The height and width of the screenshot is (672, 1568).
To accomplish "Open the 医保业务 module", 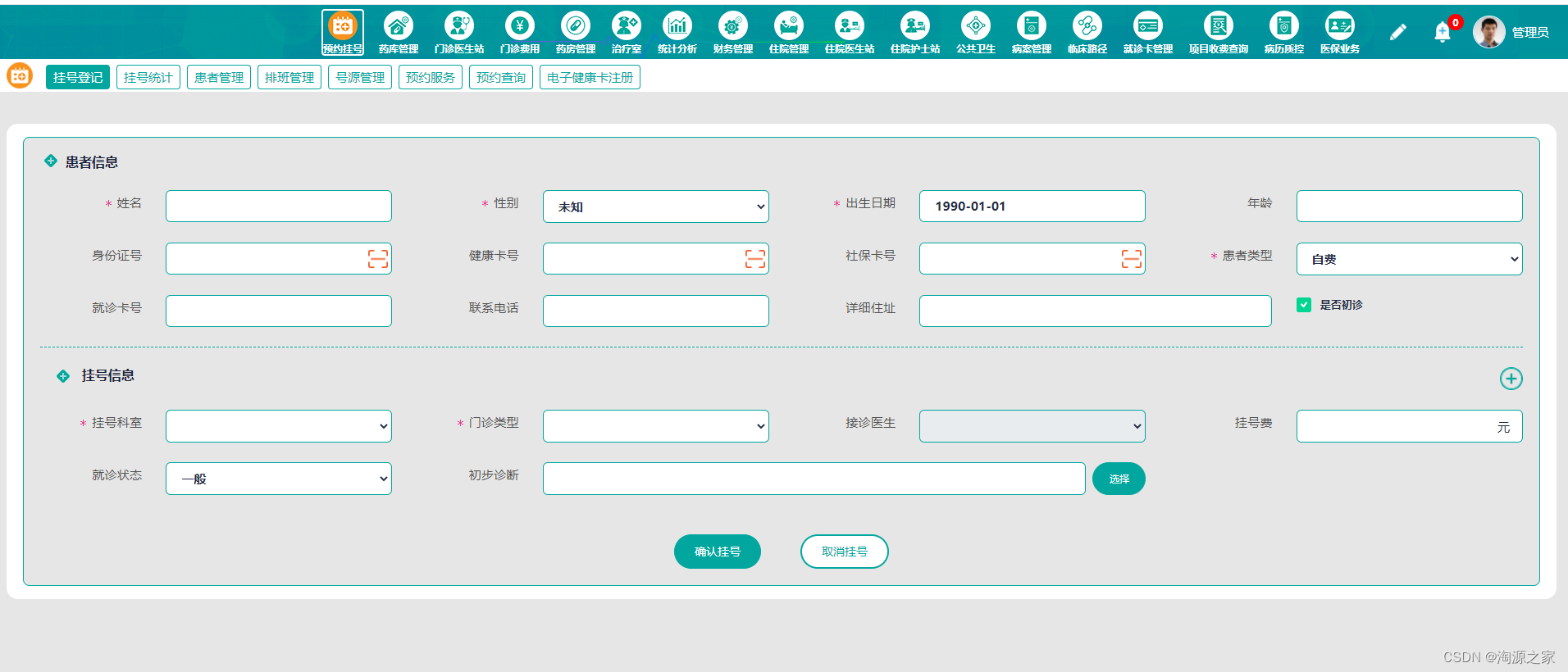I will [x=1340, y=33].
